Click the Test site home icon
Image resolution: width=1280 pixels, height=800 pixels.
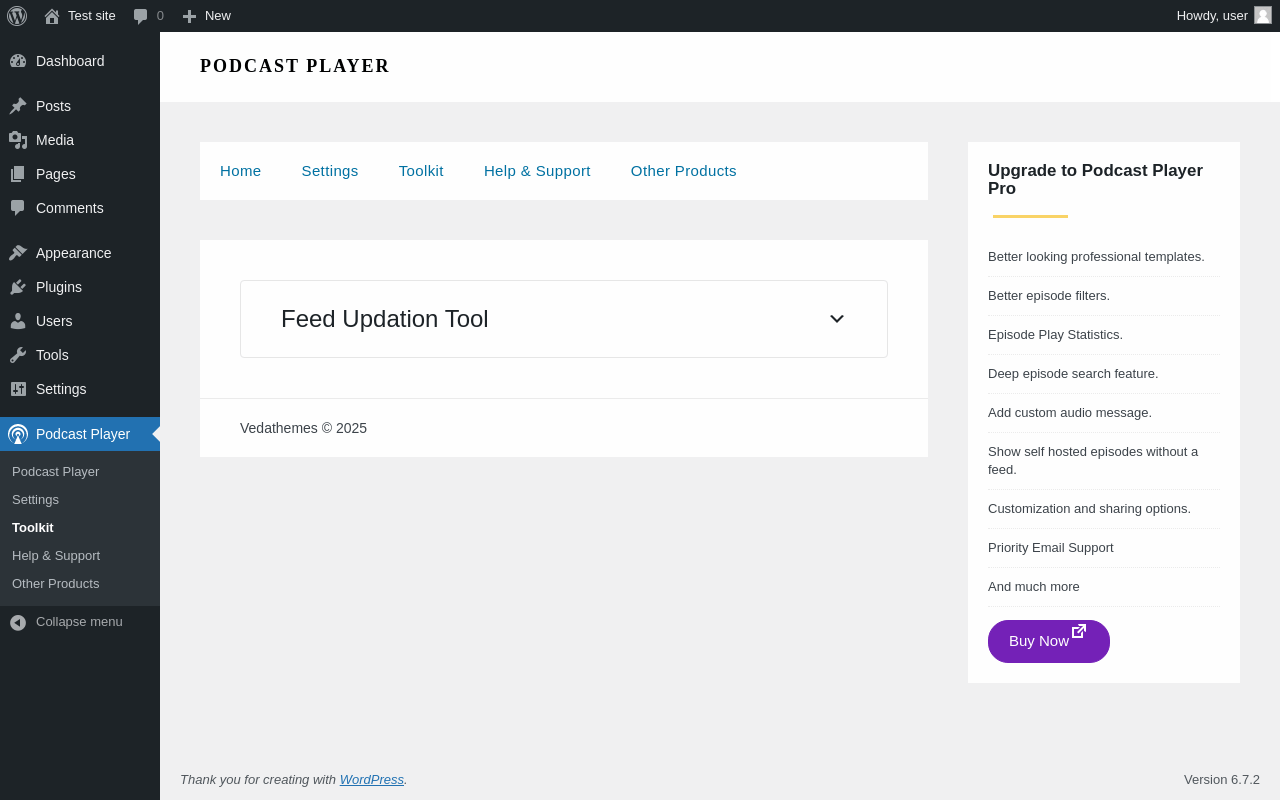52,16
